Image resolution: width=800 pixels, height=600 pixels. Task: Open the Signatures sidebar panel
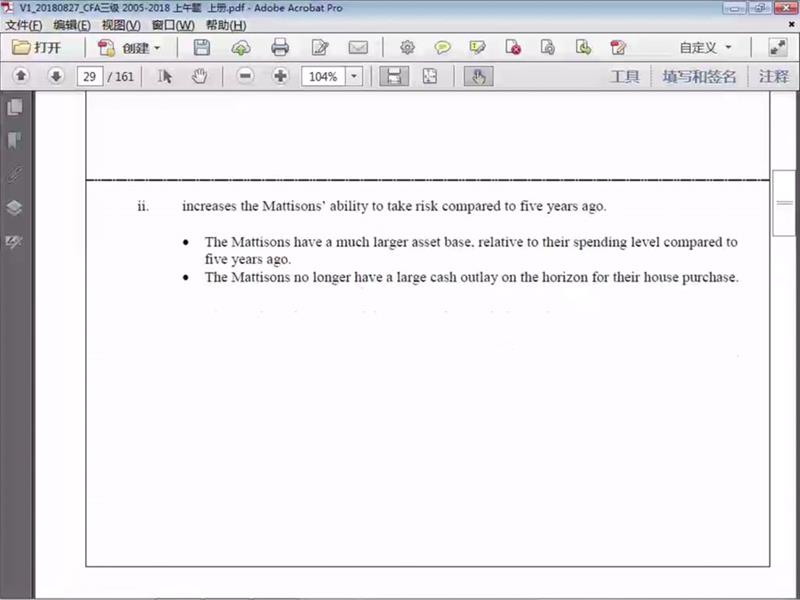15,174
